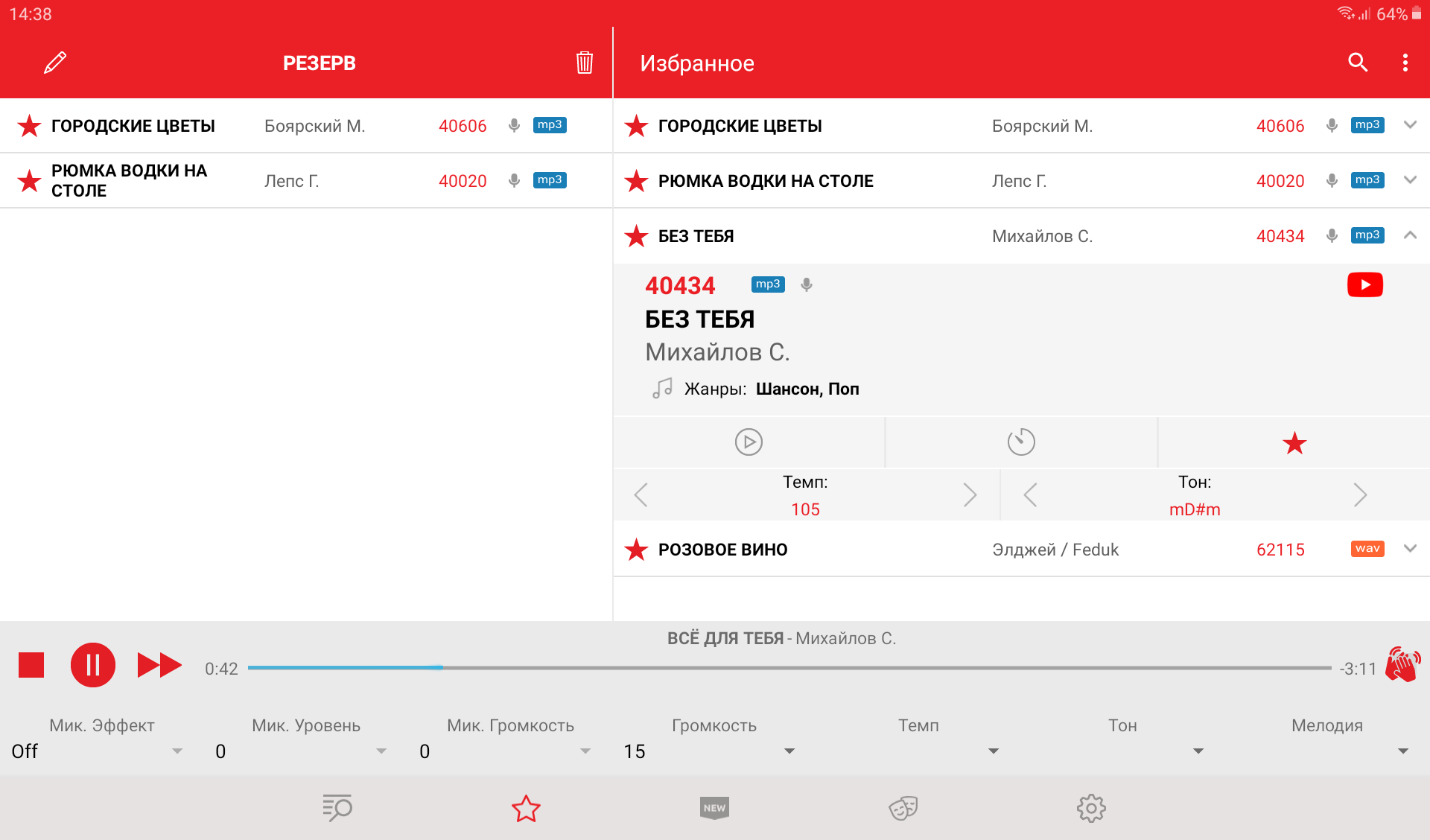The height and width of the screenshot is (840, 1430).
Task: Select Рюмка водки на столе in Резерв list
Action: tap(306, 181)
